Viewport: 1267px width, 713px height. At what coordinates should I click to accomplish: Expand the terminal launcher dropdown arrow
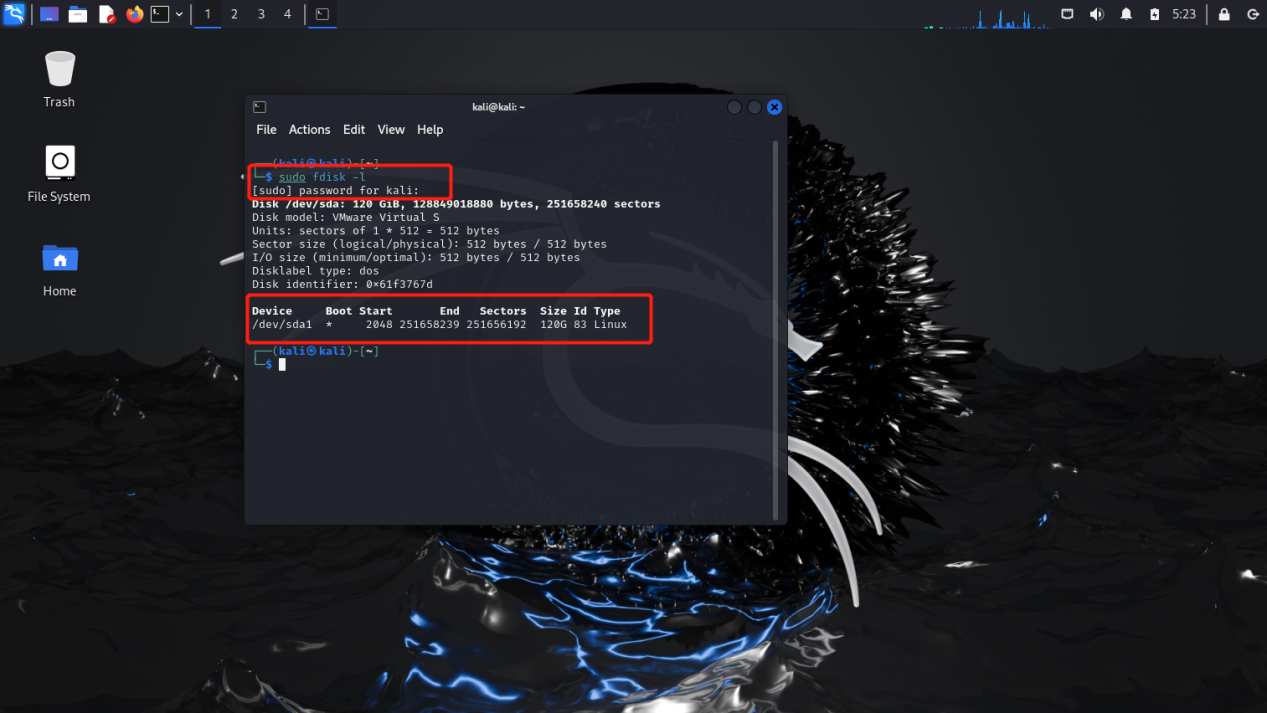[x=179, y=15]
